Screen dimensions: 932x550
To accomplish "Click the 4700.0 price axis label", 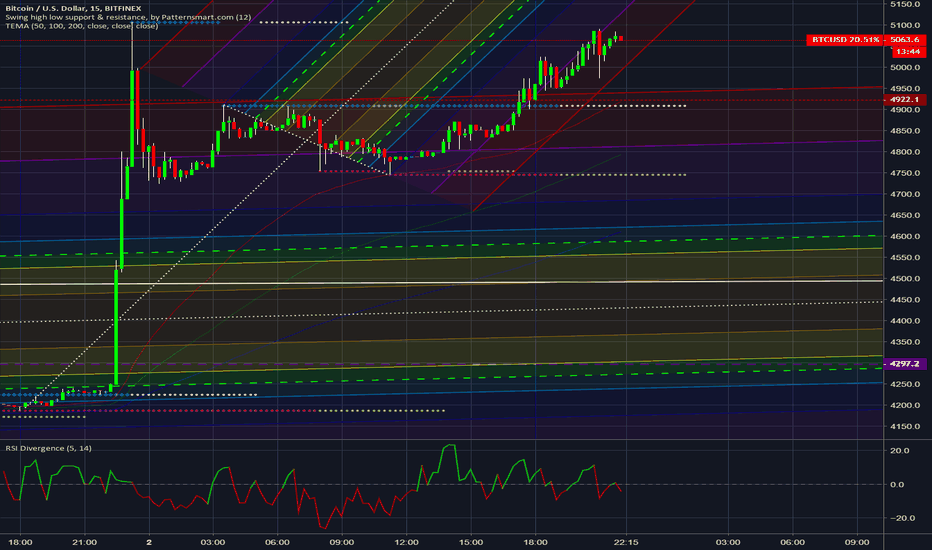I will [905, 194].
